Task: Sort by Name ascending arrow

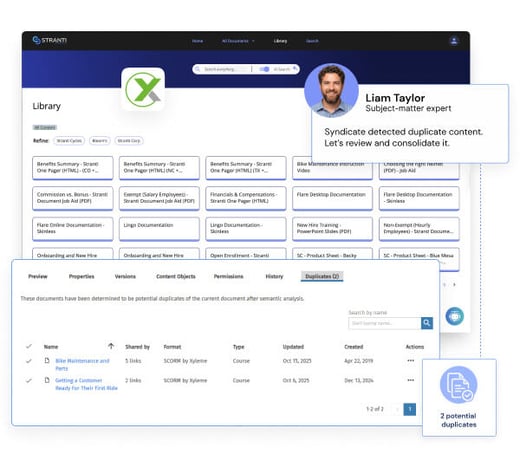Action: pos(111,346)
